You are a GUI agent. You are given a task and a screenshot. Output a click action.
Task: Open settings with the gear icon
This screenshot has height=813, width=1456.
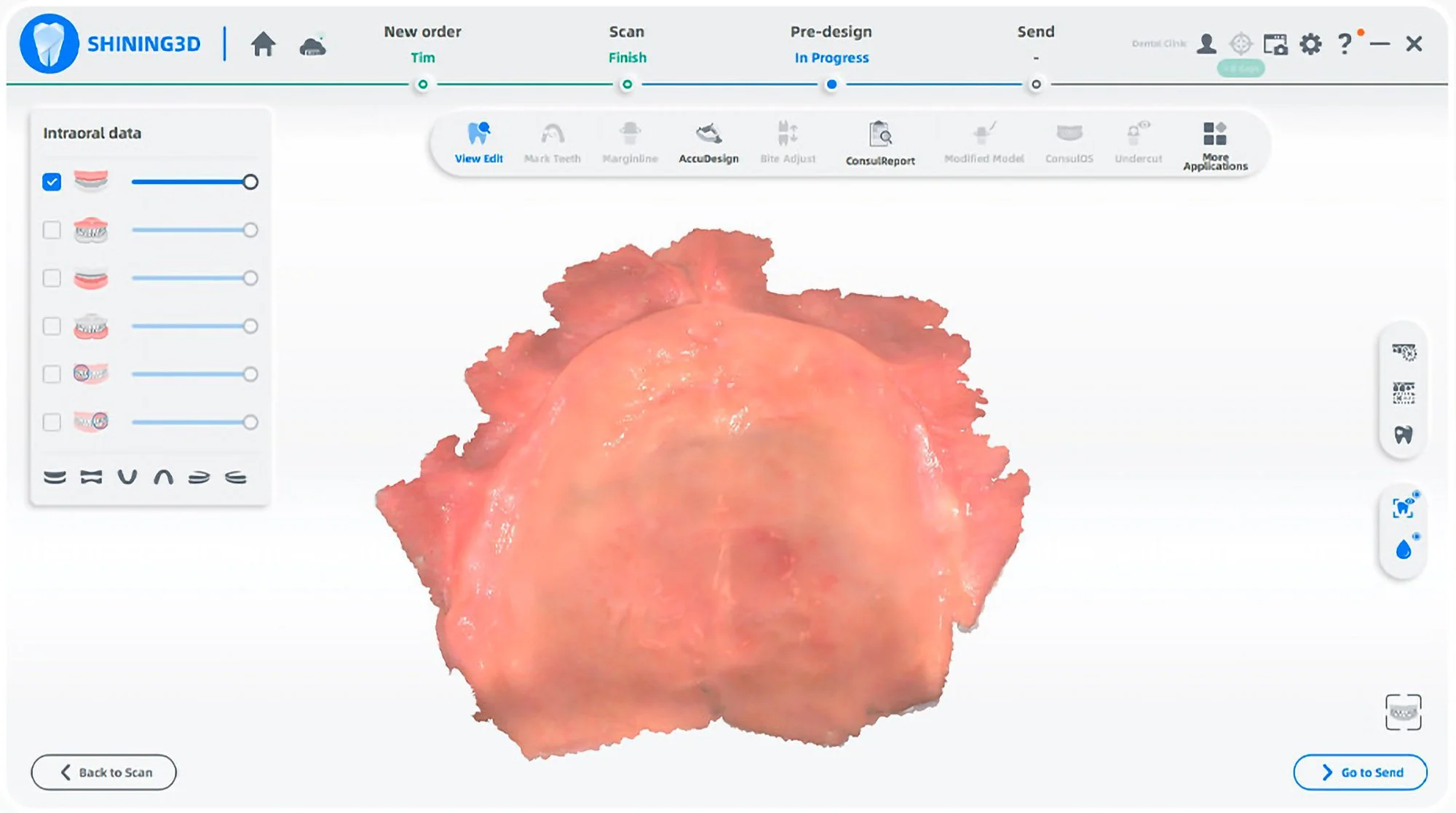pos(1310,44)
